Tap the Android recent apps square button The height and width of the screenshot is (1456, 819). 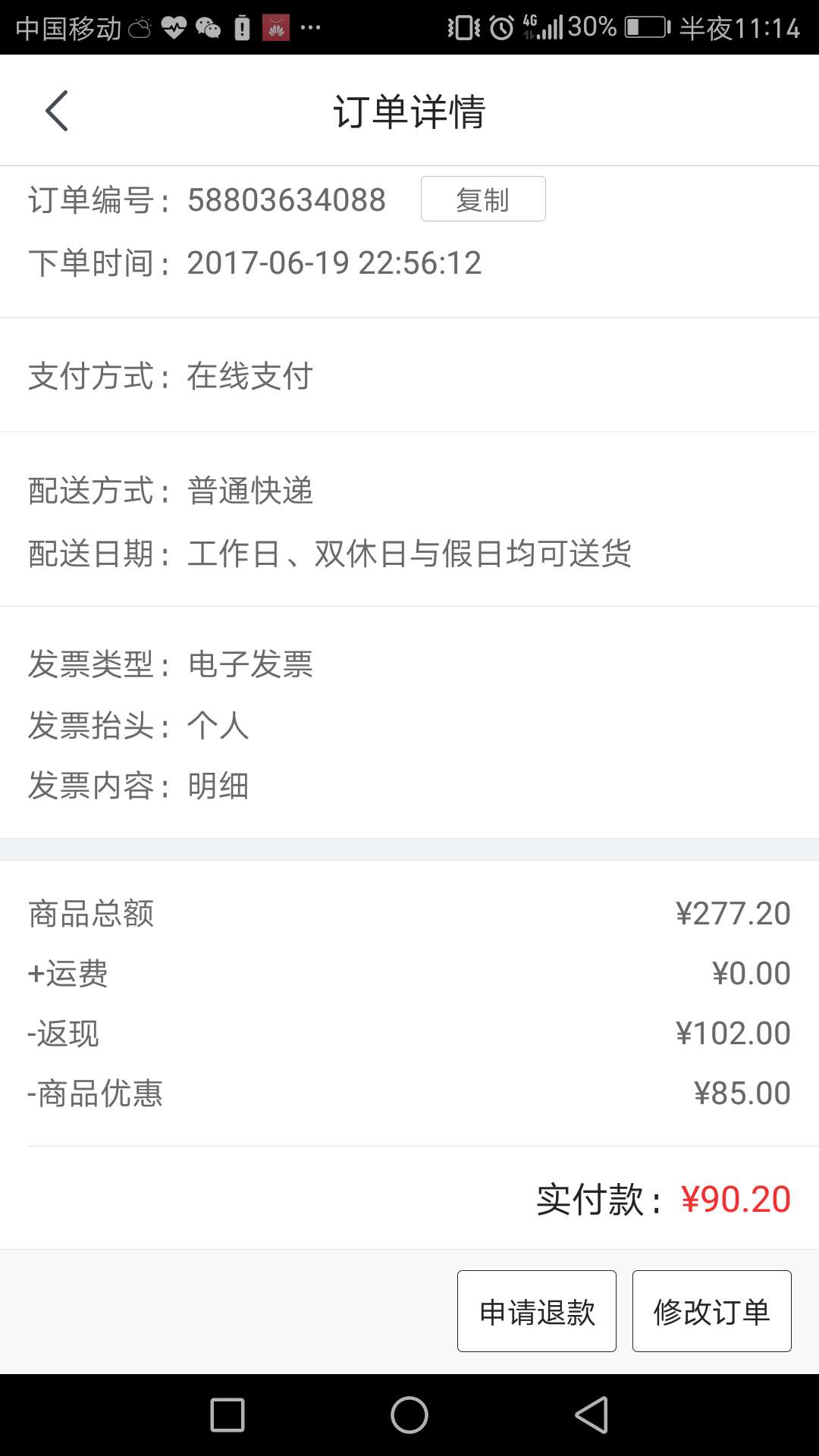tap(227, 1415)
